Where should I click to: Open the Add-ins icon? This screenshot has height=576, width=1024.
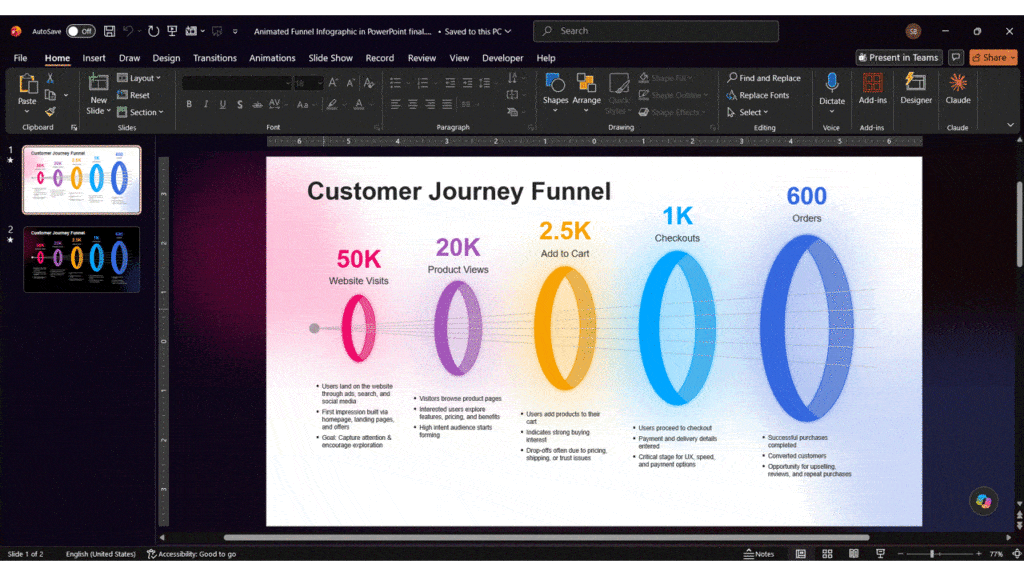[872, 83]
